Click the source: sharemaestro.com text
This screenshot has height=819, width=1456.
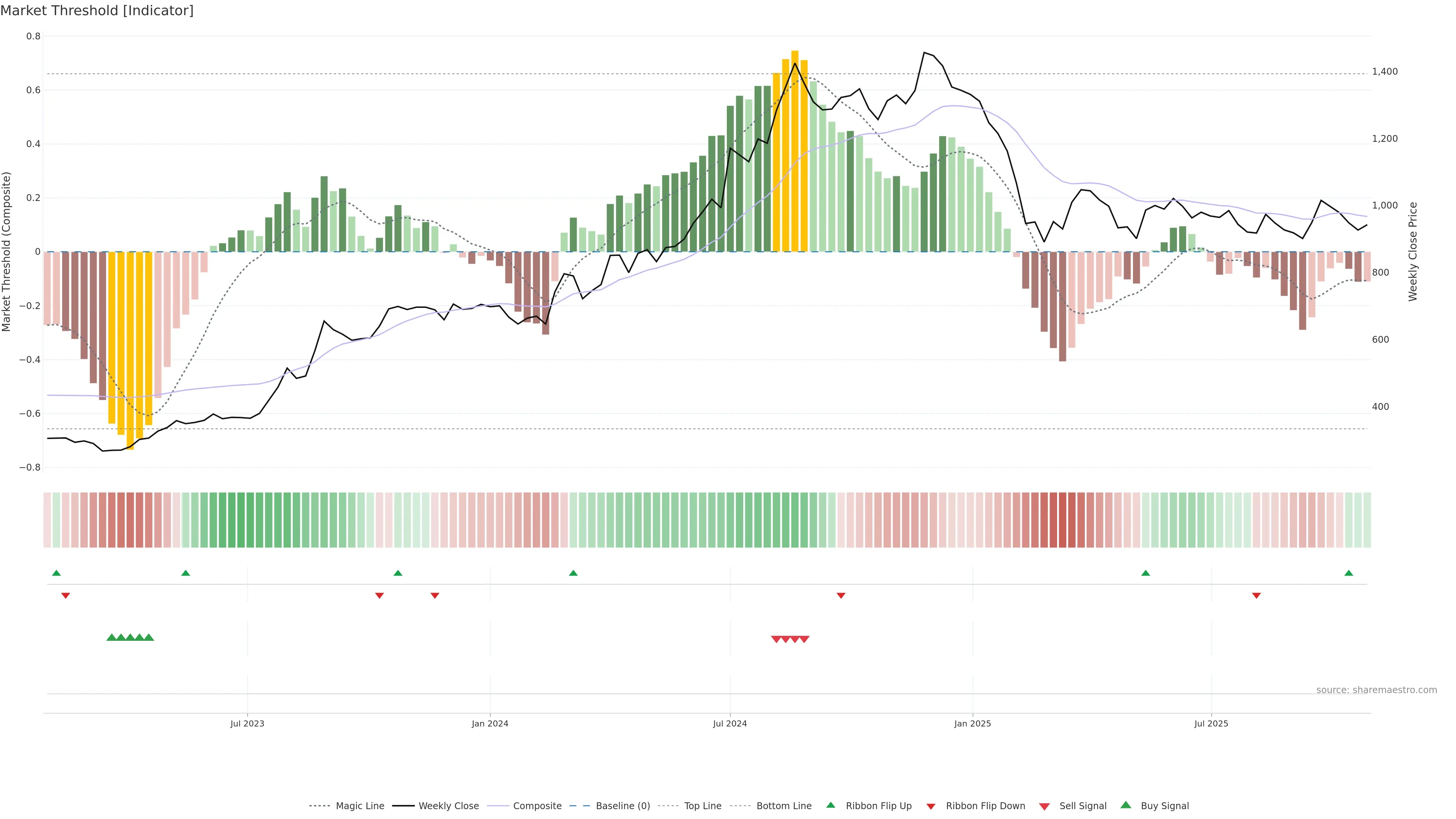[1376, 690]
